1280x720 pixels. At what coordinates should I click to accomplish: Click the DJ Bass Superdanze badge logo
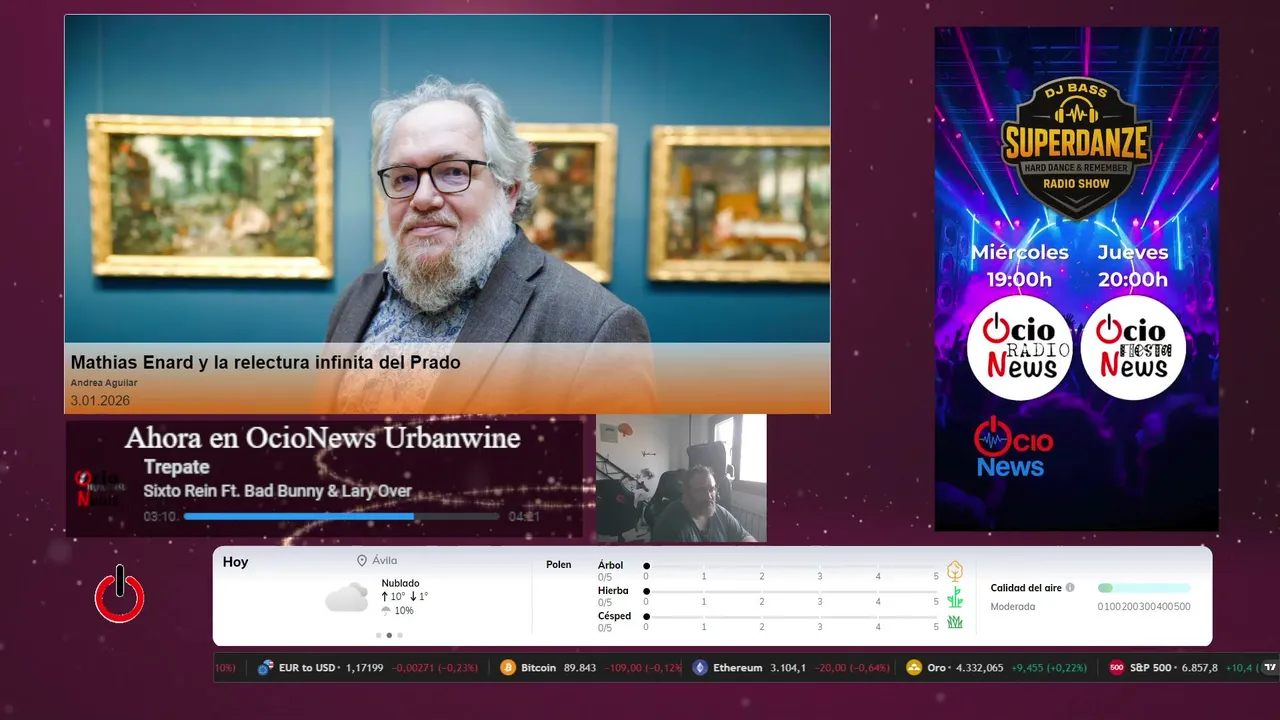[x=1076, y=147]
